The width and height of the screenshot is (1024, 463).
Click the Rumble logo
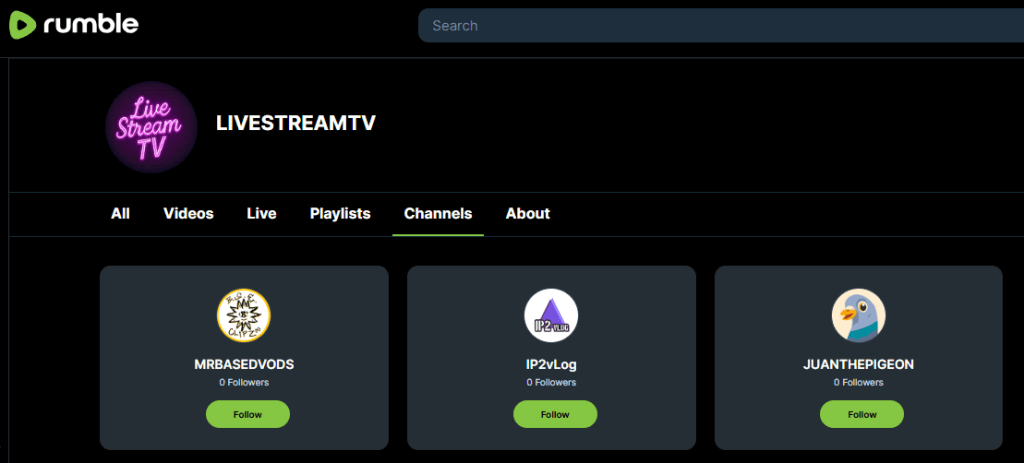pos(74,25)
